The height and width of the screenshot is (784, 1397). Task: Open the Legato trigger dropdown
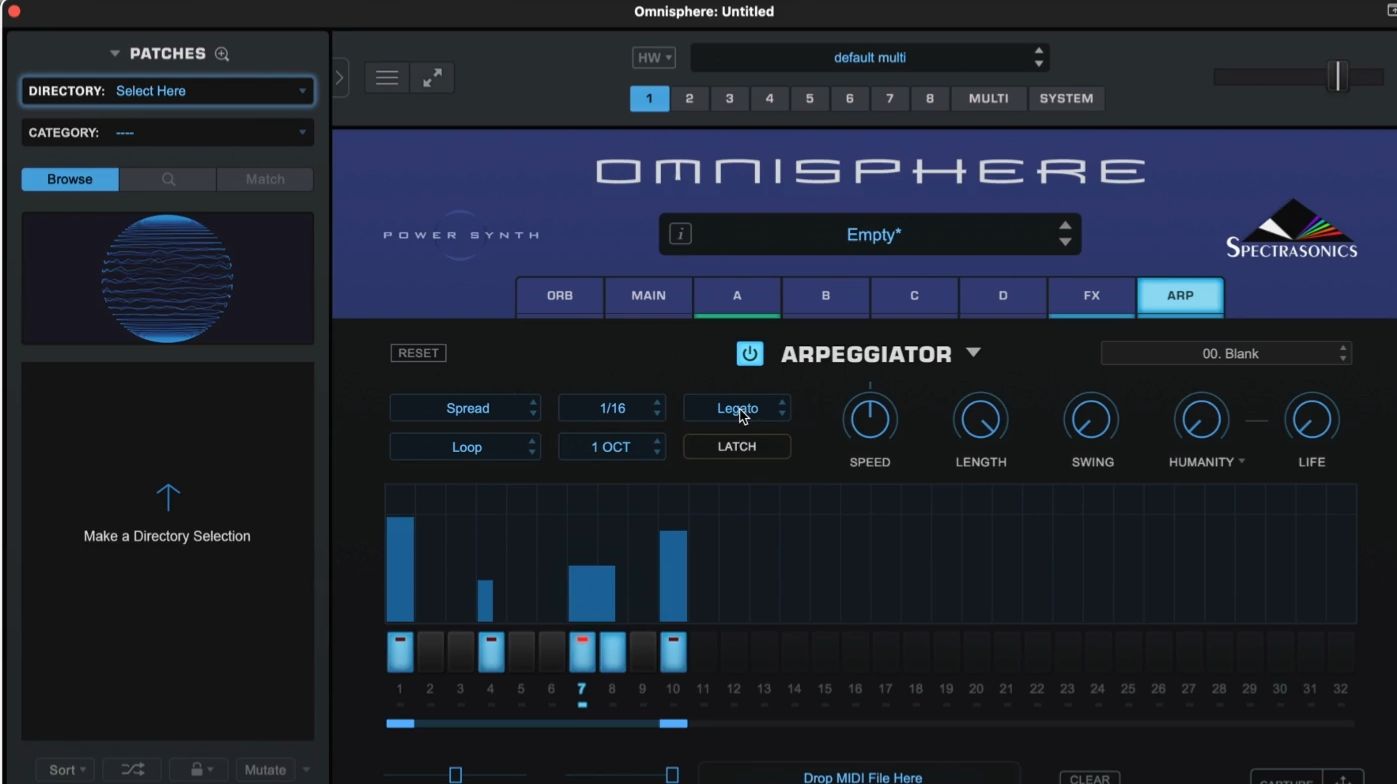[737, 408]
